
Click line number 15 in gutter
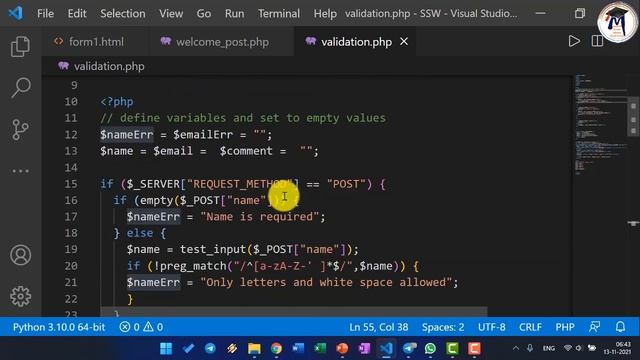71,184
